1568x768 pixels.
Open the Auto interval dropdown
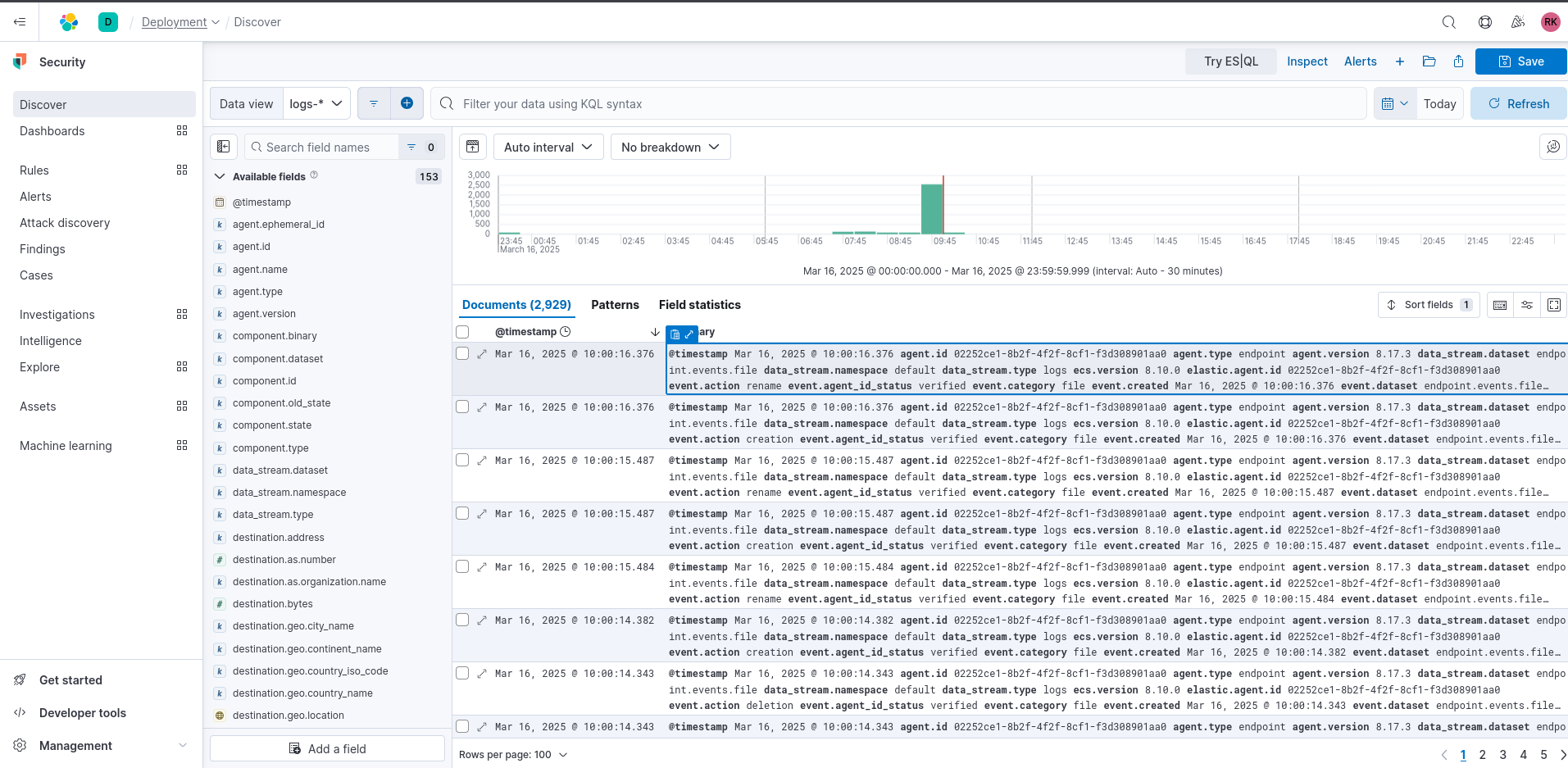[x=548, y=147]
